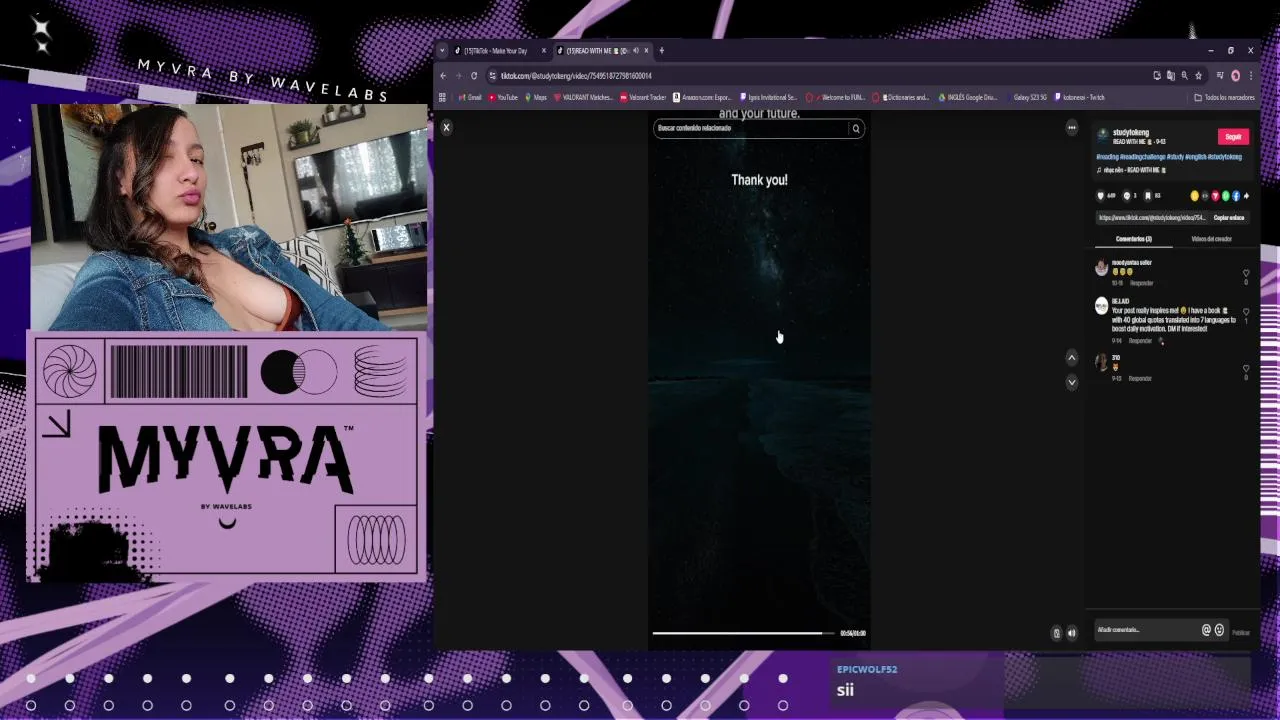Click the video progress bar

743,633
